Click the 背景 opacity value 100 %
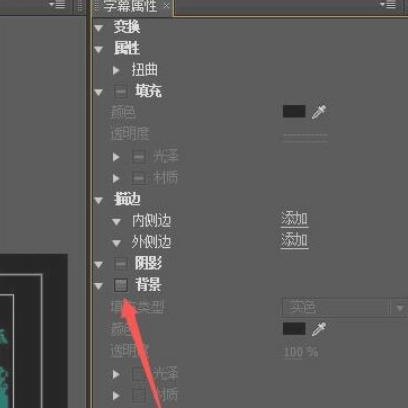 pos(301,352)
